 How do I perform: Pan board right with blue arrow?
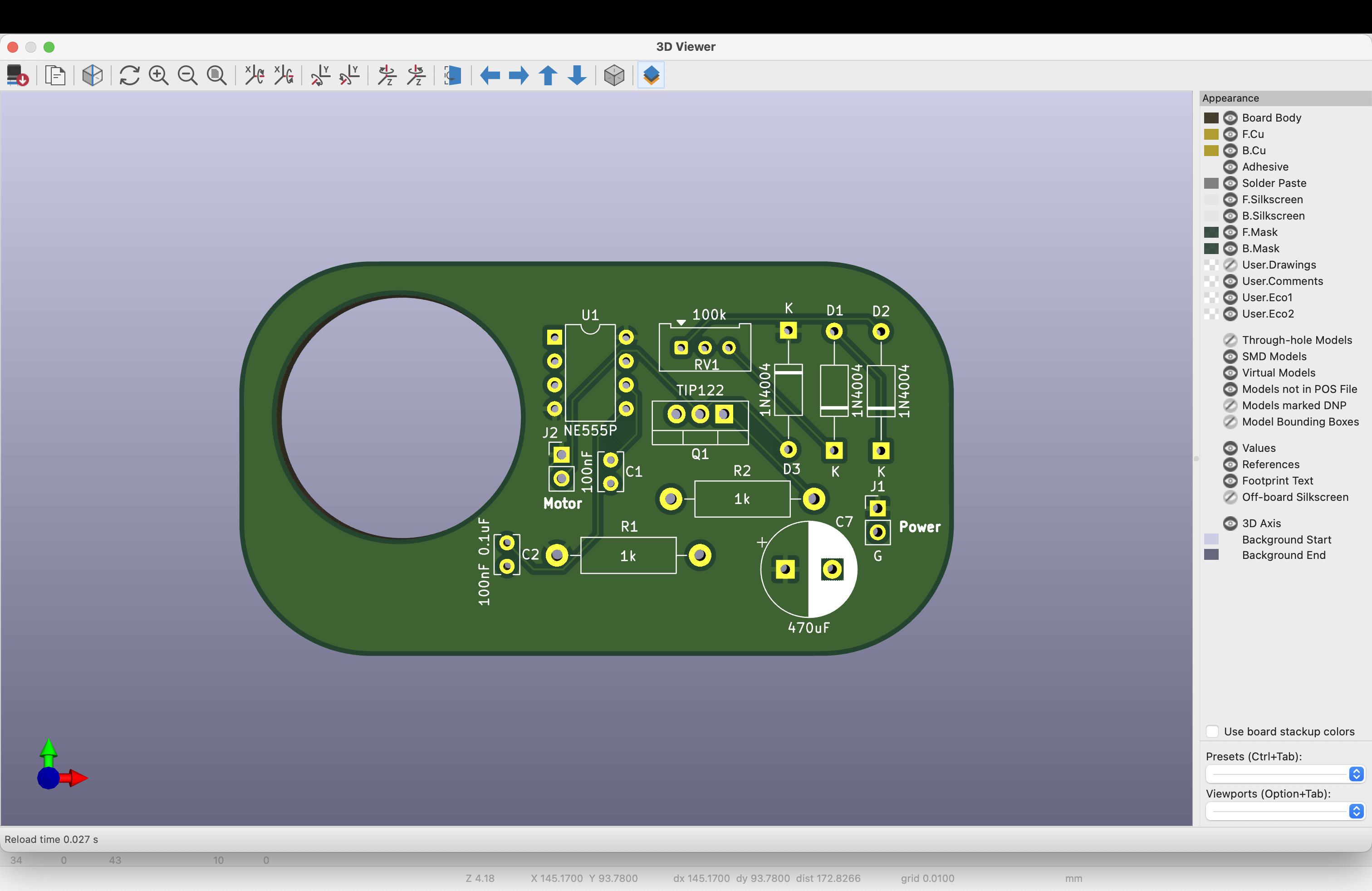pos(519,75)
